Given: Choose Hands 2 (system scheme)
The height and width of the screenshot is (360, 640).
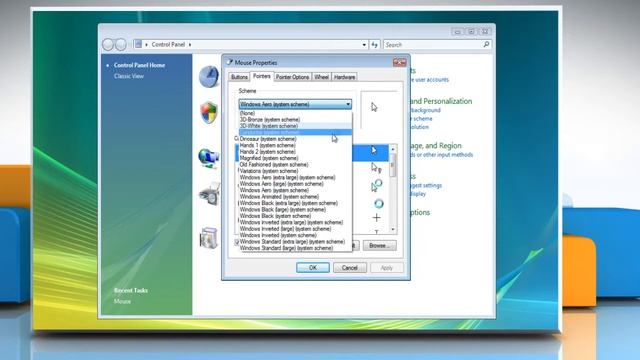Looking at the screenshot, I should click(x=295, y=152).
